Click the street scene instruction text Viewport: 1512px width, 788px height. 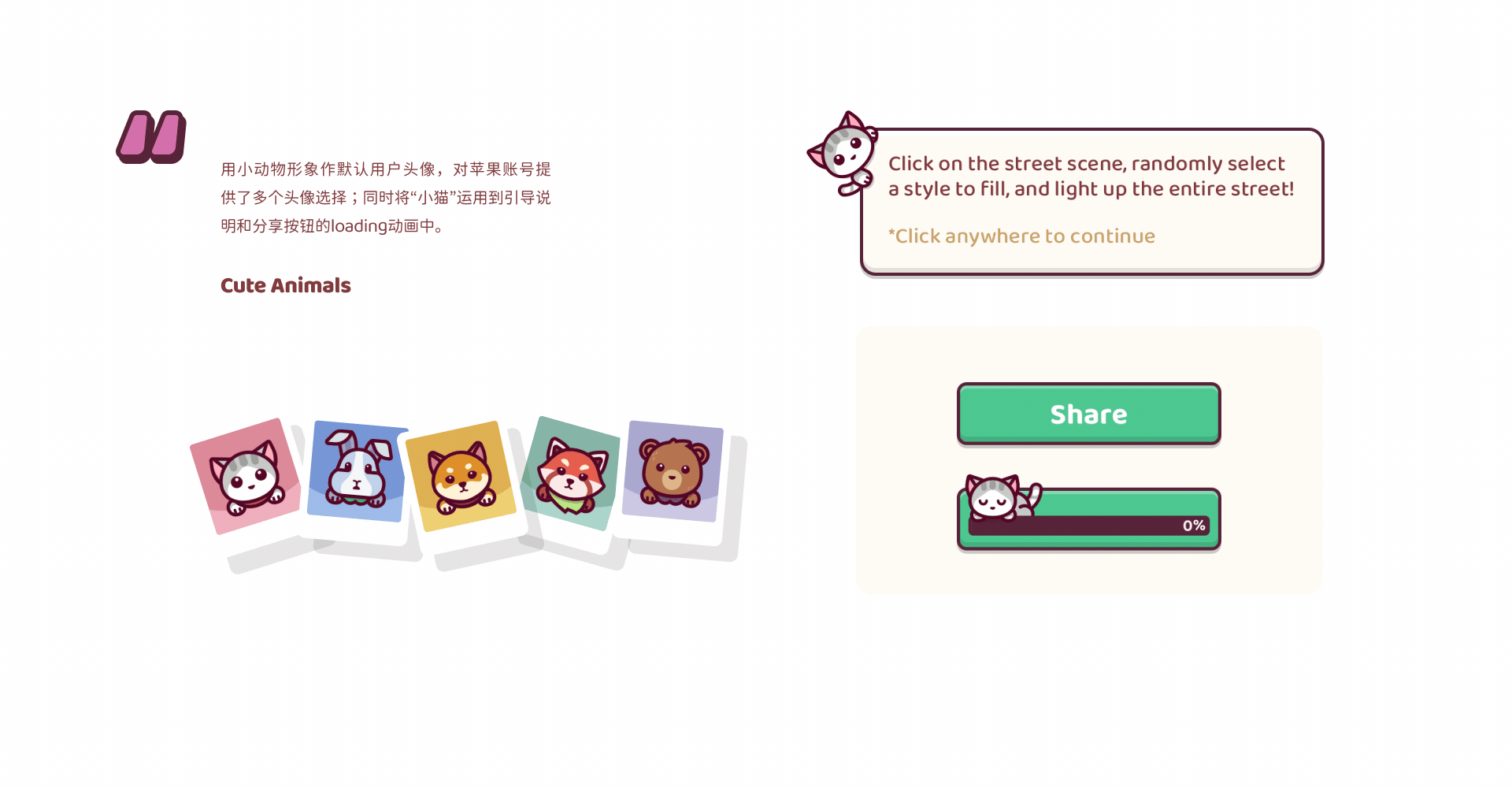1091,176
